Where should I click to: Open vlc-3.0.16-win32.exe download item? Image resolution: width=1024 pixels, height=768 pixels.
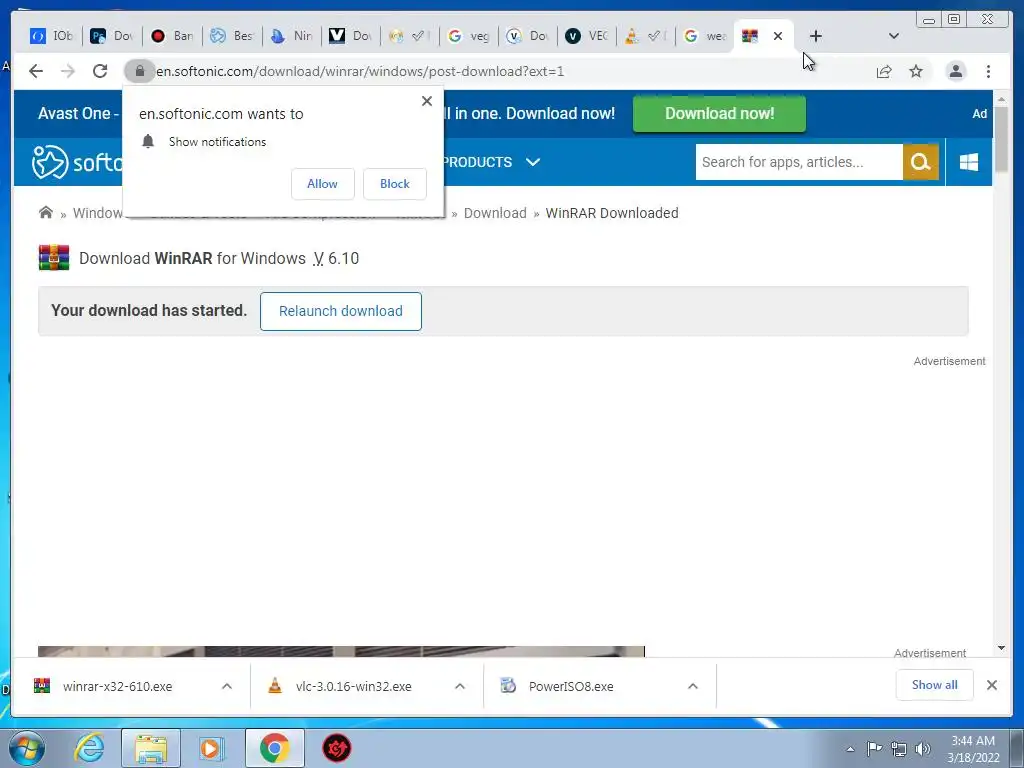tap(353, 686)
